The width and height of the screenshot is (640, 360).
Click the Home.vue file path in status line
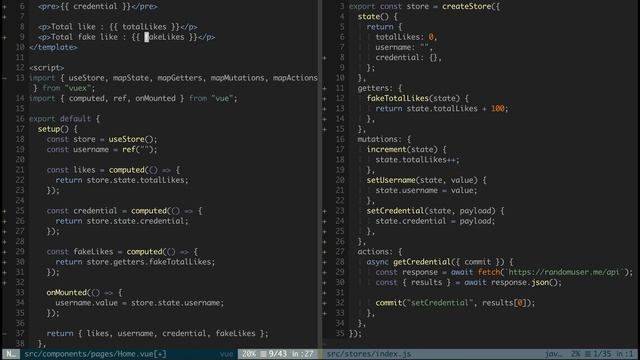pos(95,354)
